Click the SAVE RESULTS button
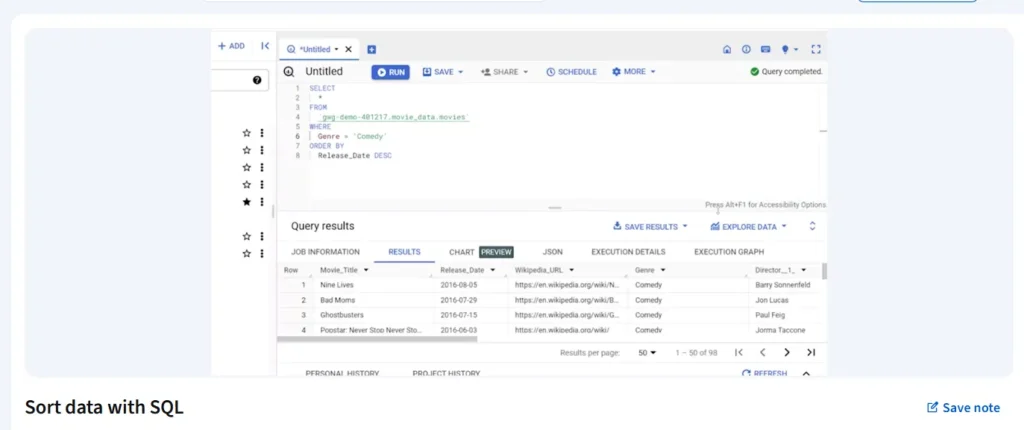Image resolution: width=1024 pixels, height=430 pixels. [645, 227]
